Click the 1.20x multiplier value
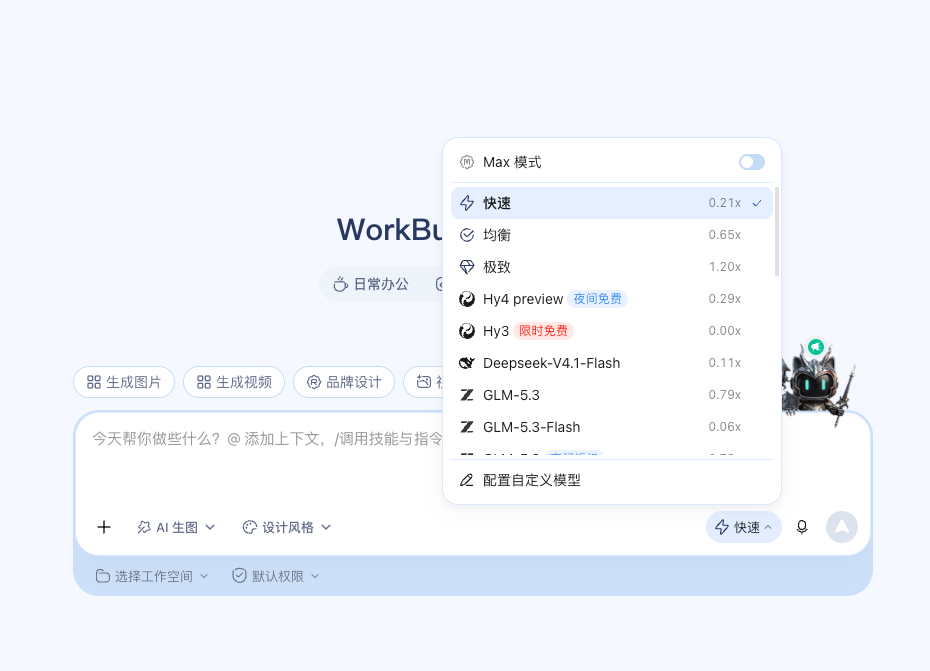This screenshot has width=930, height=671. [x=725, y=267]
